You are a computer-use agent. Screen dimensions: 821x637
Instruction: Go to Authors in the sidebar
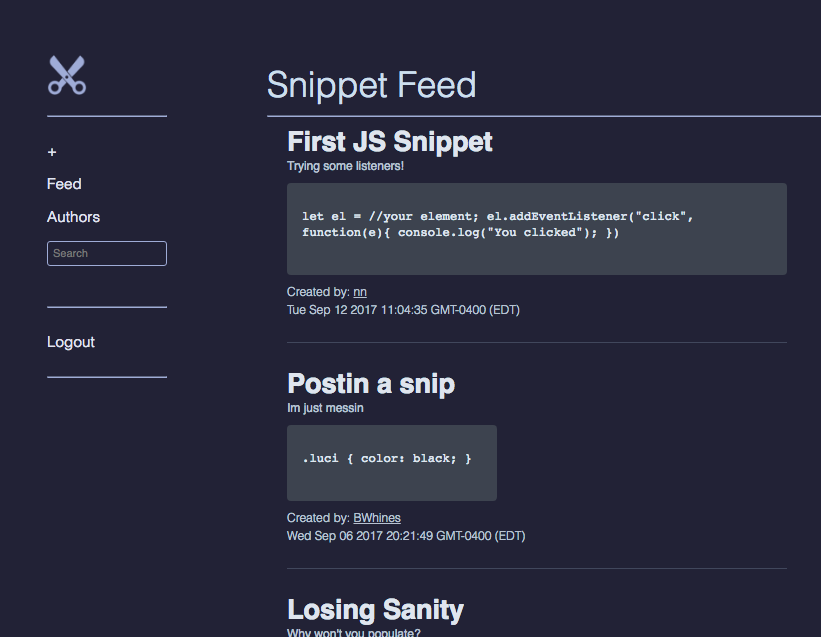(x=73, y=217)
